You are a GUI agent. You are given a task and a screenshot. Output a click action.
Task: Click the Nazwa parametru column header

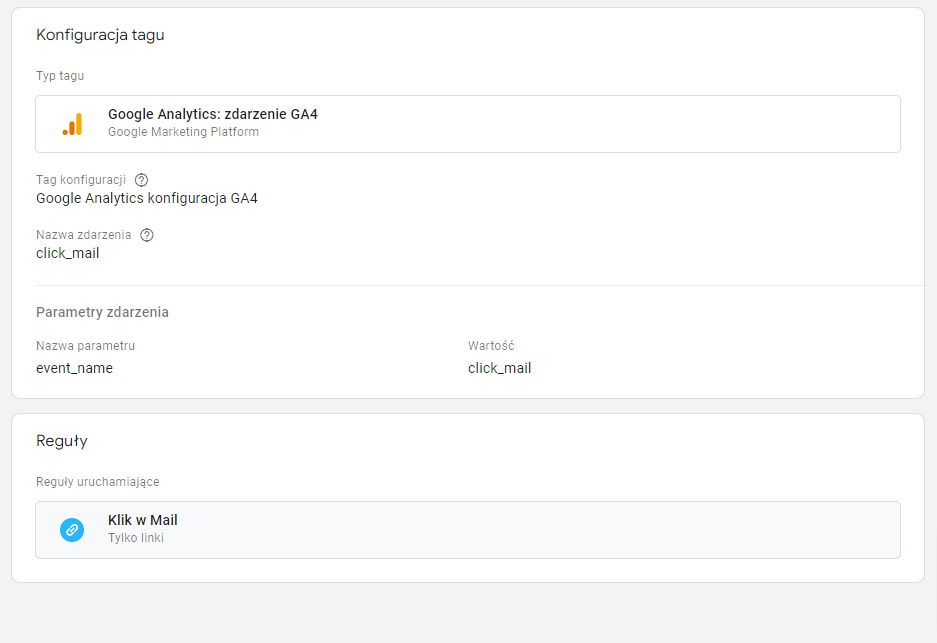pyautogui.click(x=85, y=345)
